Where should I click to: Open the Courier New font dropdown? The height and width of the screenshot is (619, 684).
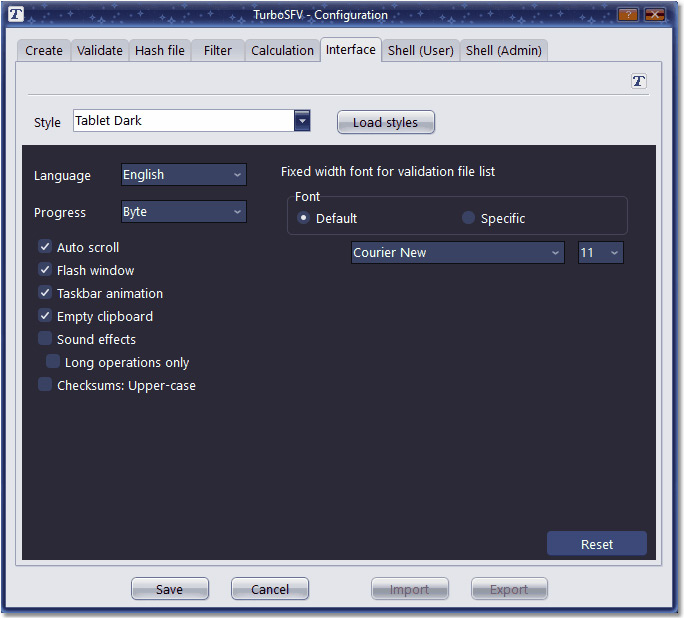[458, 253]
